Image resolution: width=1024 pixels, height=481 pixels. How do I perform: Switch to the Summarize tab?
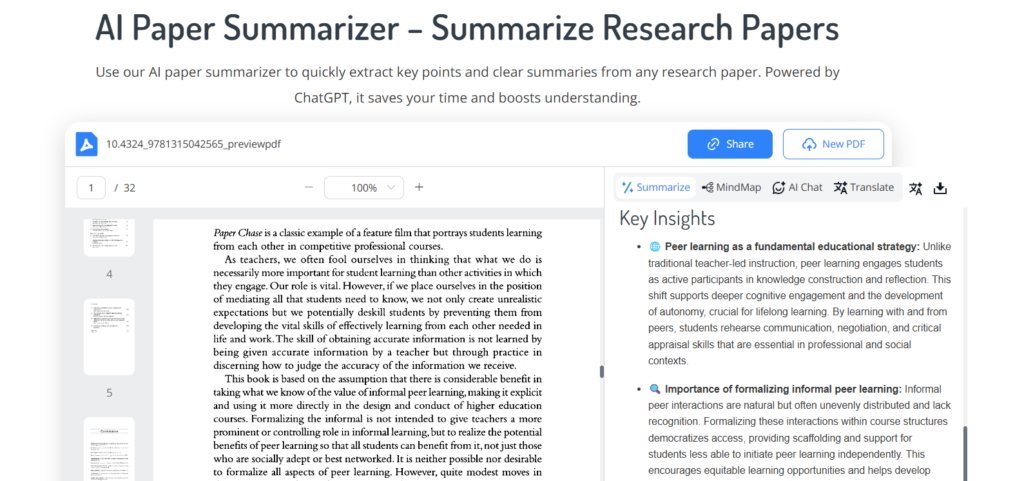point(656,187)
